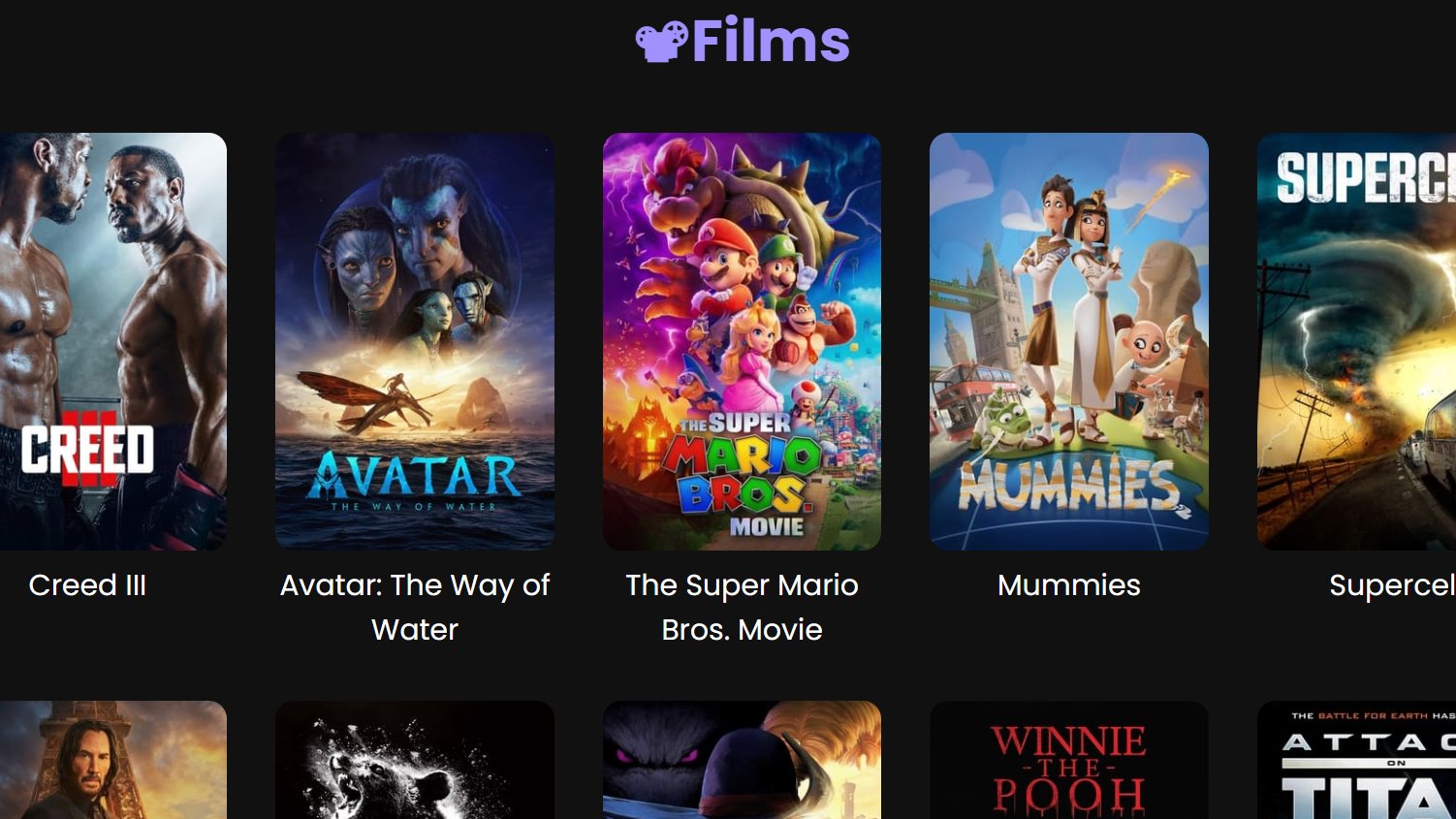Open the Winnie the Pooh poster
The height and width of the screenshot is (819, 1456).
click(x=1069, y=760)
